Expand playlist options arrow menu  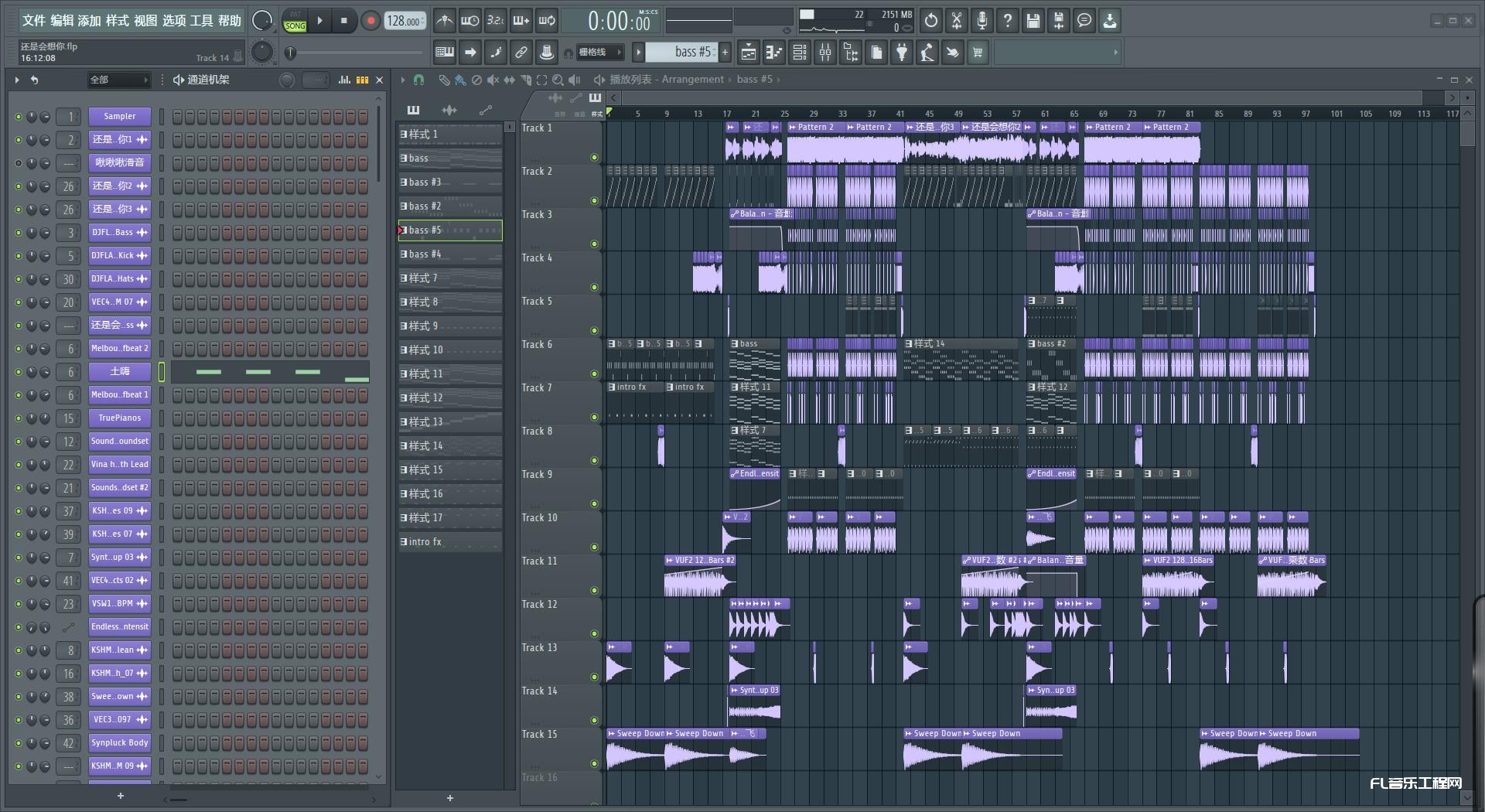tap(403, 80)
